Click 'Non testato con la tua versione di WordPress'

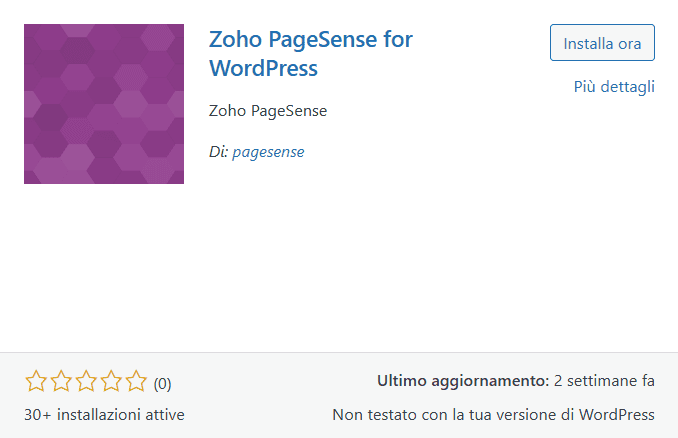tap(493, 415)
